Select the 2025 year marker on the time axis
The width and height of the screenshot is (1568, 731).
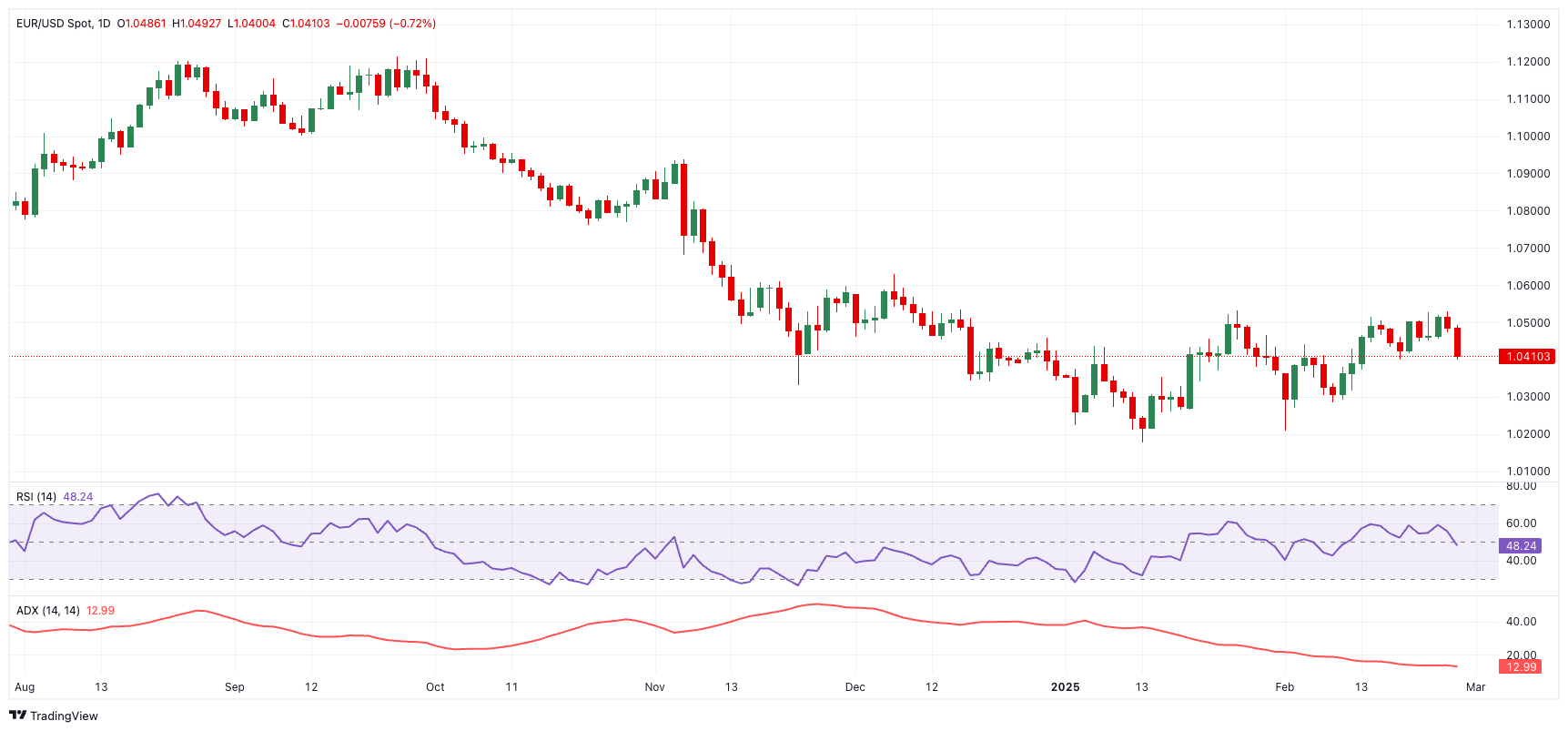click(1065, 687)
